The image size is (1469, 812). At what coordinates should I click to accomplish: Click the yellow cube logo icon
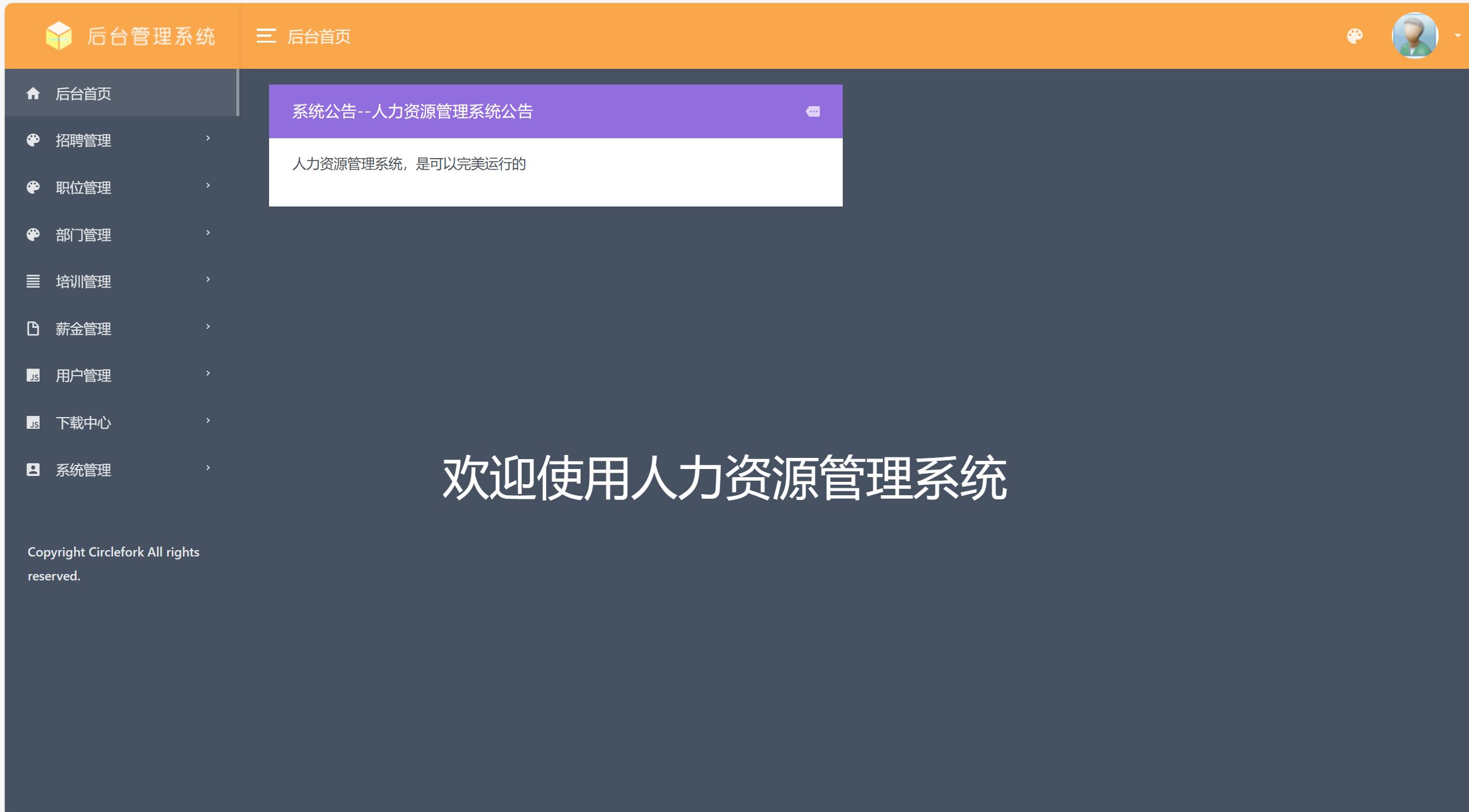(x=58, y=36)
